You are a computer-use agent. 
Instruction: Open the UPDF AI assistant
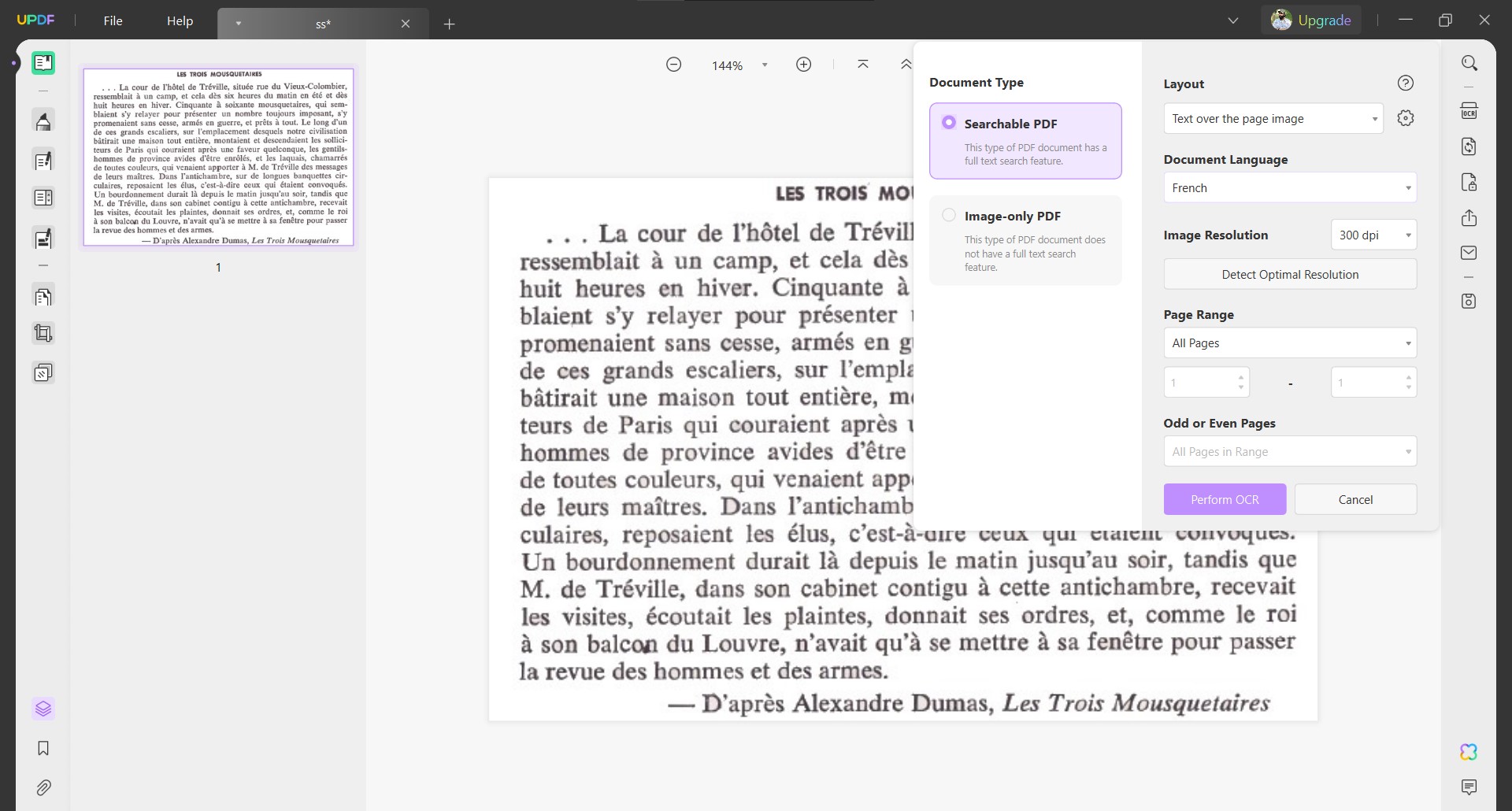click(x=1468, y=752)
